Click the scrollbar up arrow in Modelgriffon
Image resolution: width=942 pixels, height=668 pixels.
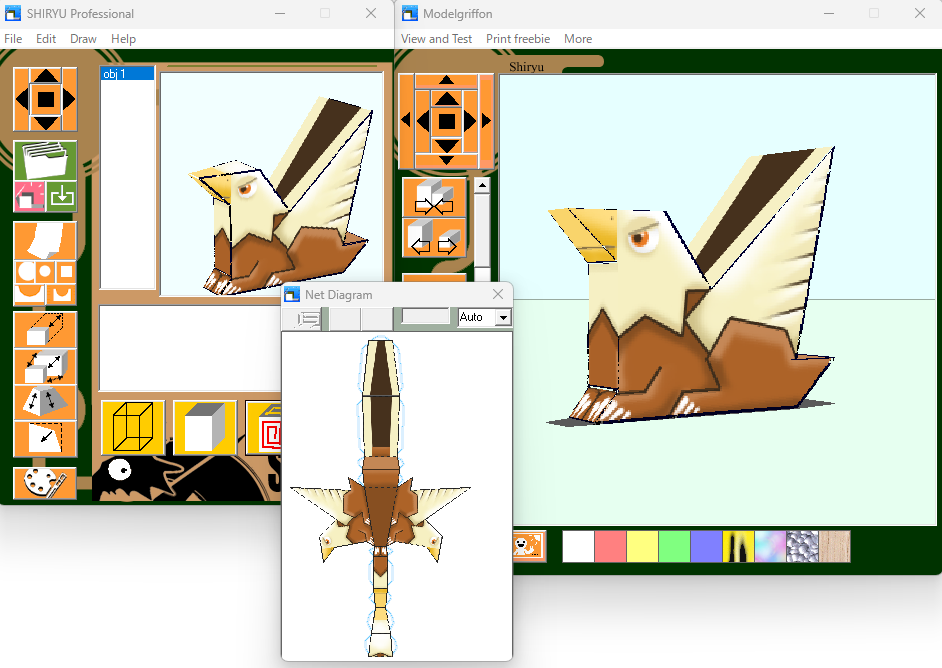tap(482, 186)
